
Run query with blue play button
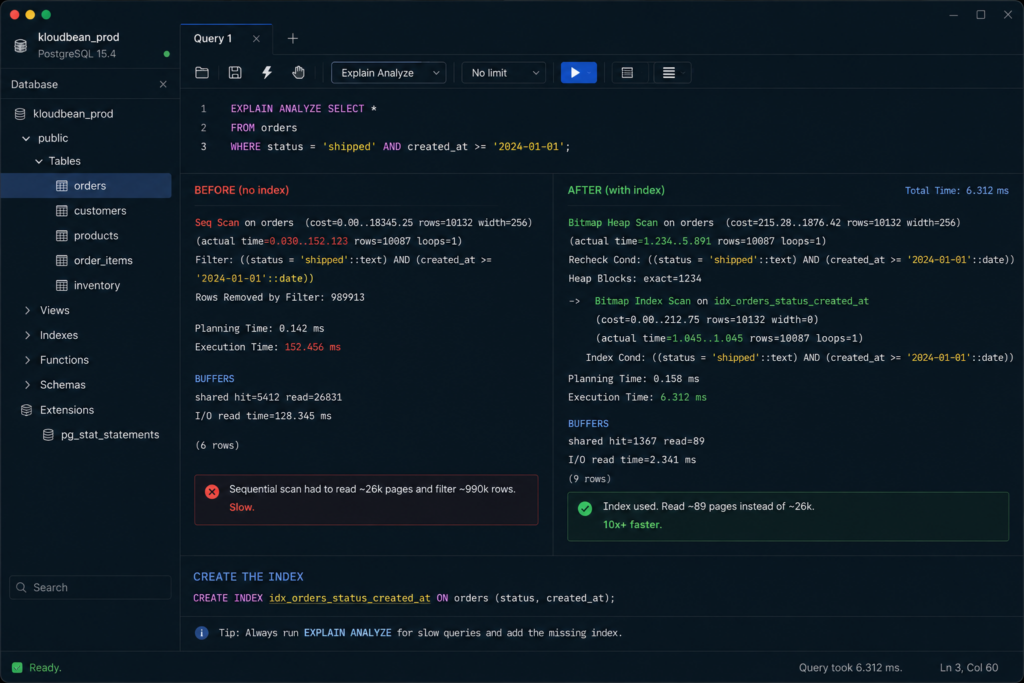tap(579, 72)
